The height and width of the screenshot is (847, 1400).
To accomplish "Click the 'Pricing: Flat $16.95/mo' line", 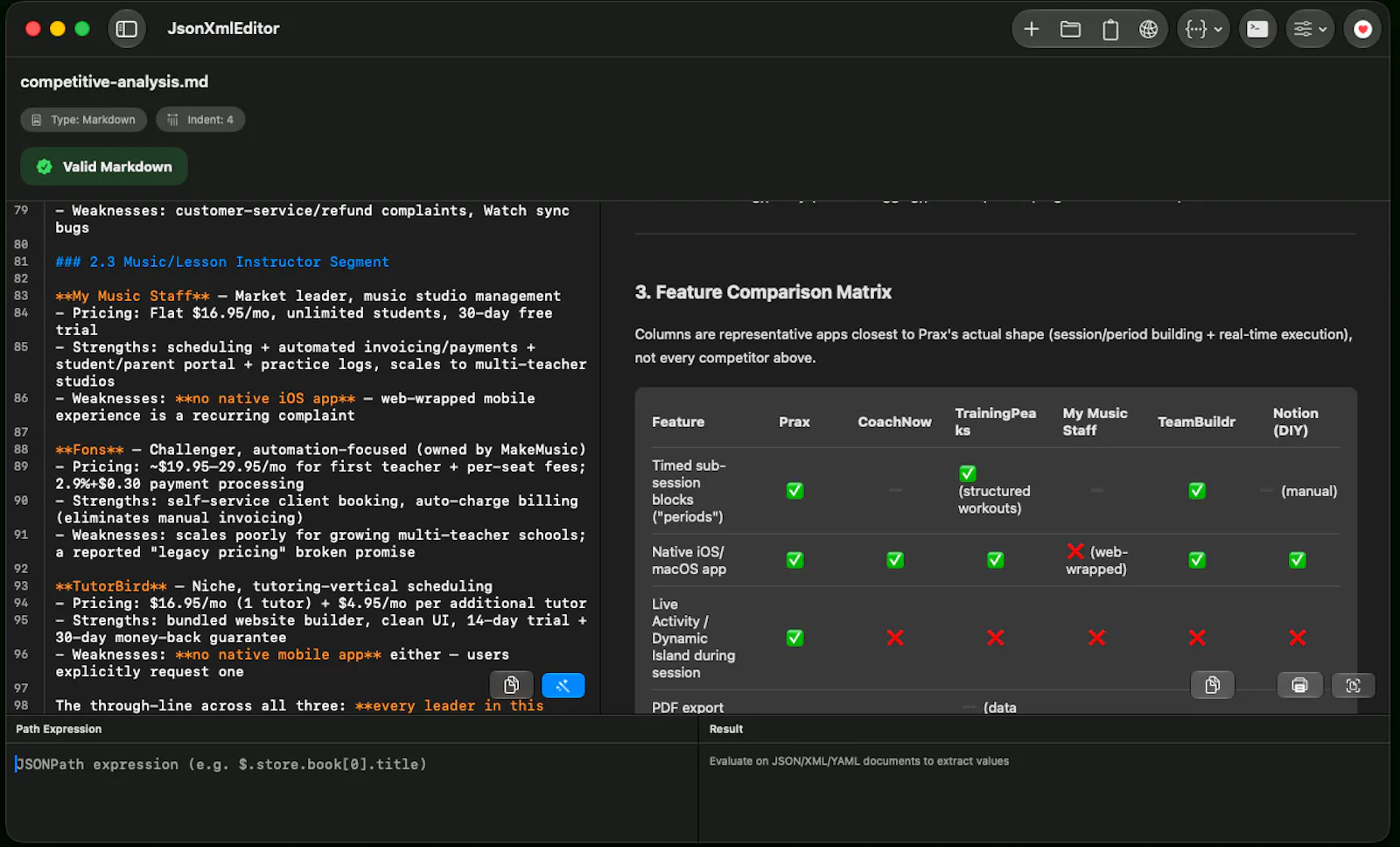I will (x=304, y=321).
